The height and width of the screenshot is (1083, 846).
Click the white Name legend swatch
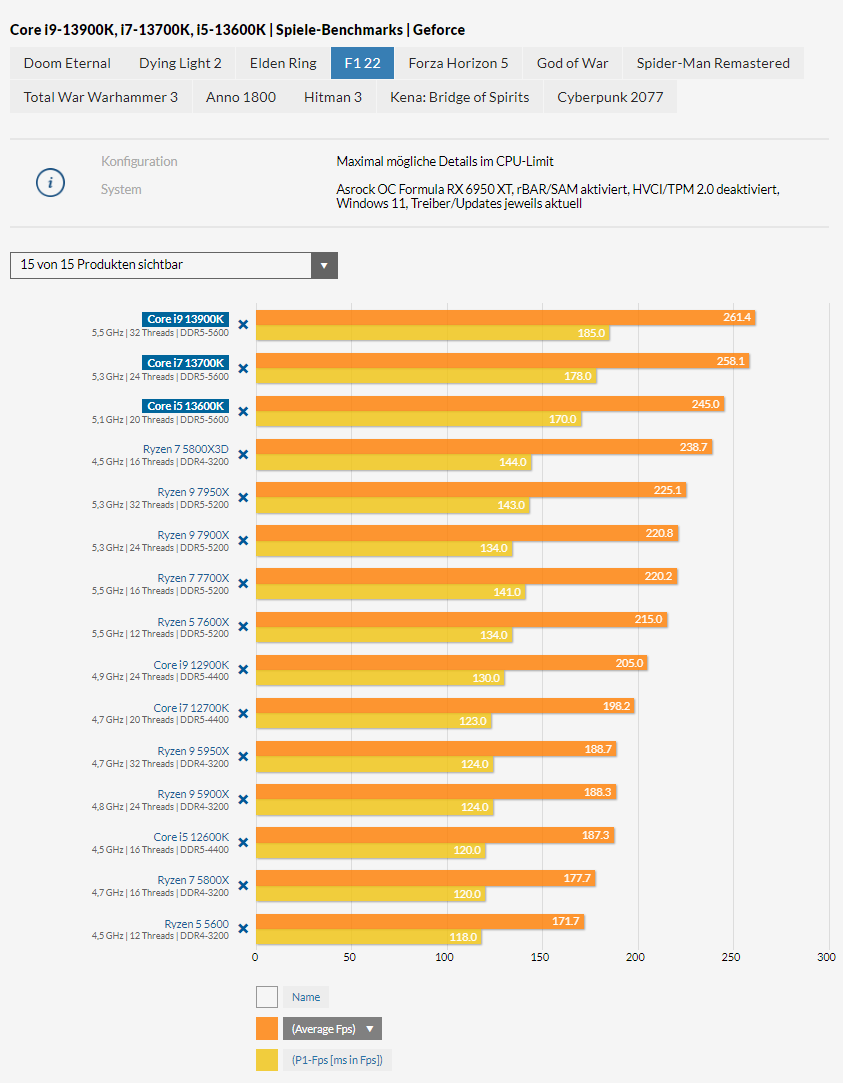267,997
